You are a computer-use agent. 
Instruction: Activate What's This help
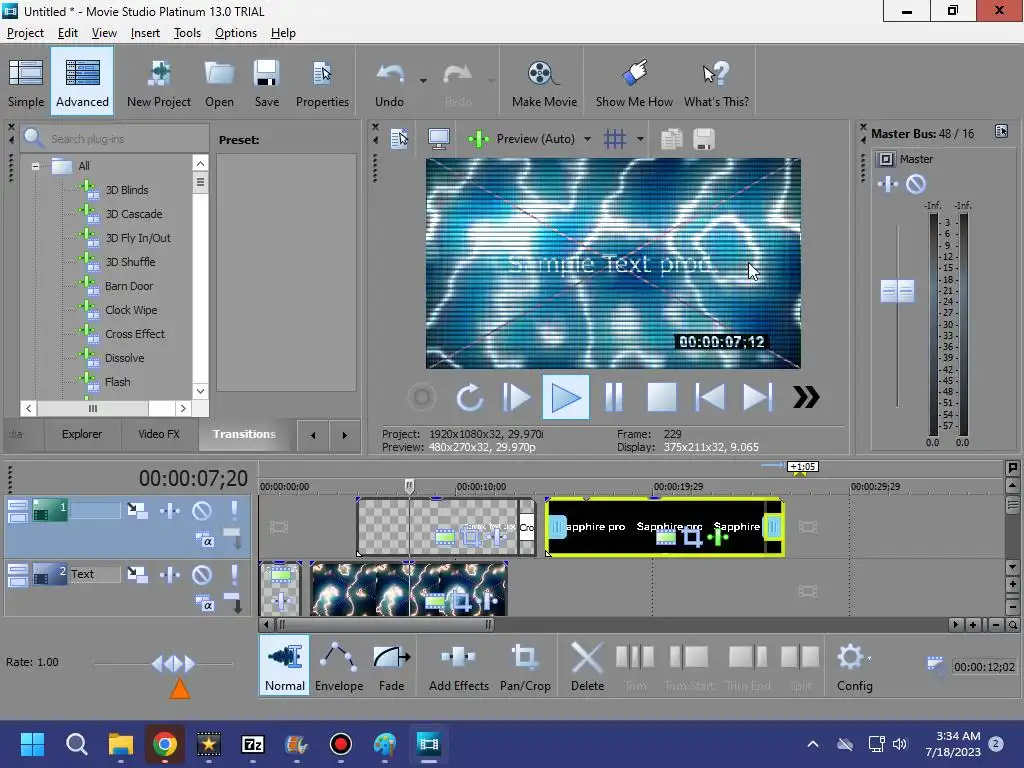716,82
